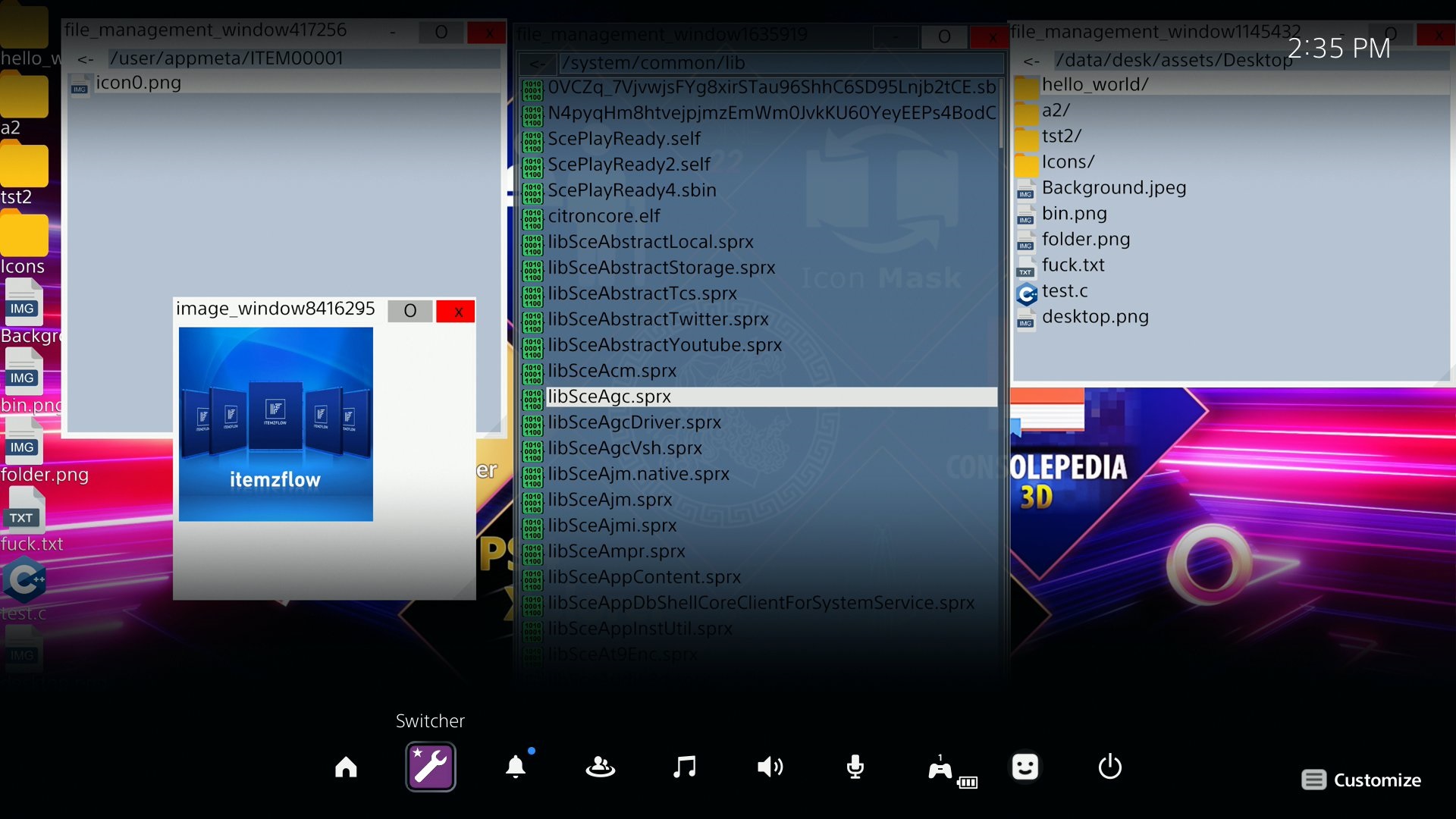1456x819 pixels.
Task: Open the Music note icon
Action: point(685,767)
